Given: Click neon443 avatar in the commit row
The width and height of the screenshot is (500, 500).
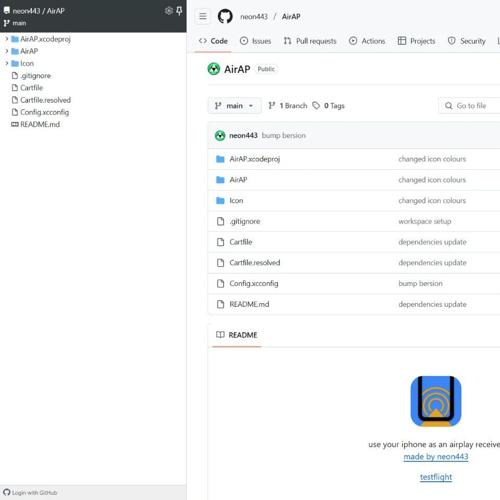Looking at the screenshot, I should (220, 135).
